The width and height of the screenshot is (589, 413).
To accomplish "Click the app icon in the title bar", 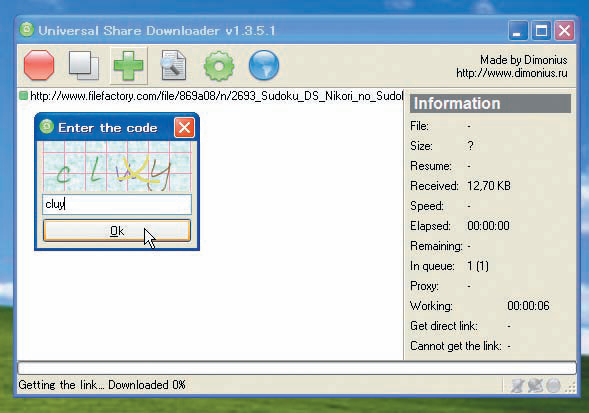I will [27, 30].
